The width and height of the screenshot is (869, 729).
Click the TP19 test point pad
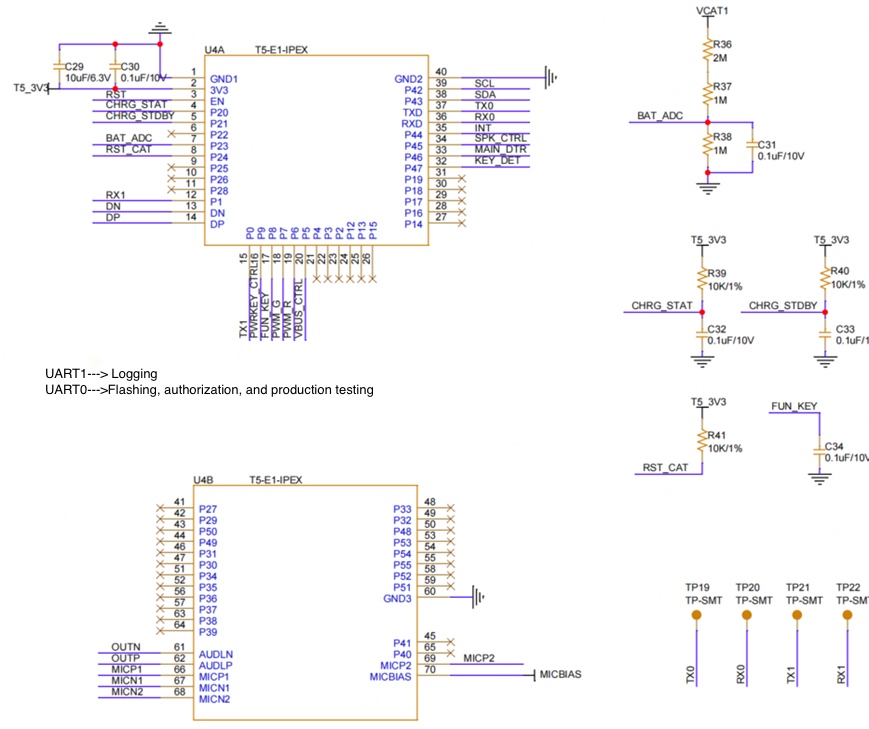click(695, 617)
